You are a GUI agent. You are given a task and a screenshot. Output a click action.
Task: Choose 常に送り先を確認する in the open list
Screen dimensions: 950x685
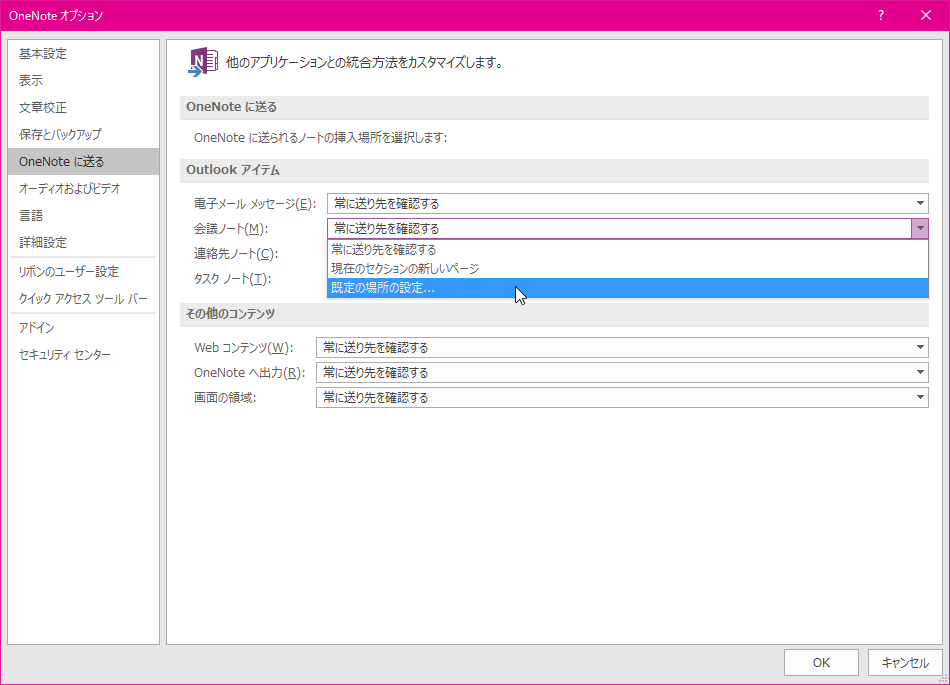[628, 250]
